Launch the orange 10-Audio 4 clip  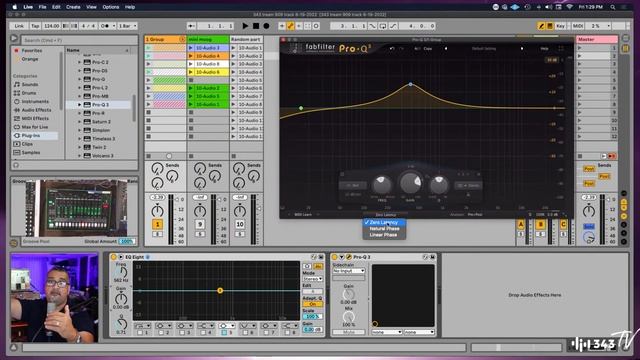[191, 56]
